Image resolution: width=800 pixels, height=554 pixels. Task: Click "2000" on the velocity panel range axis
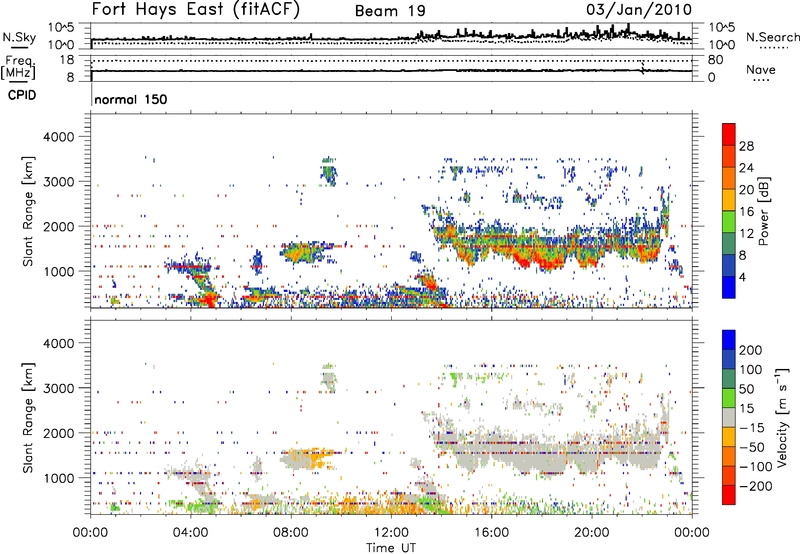coord(58,433)
